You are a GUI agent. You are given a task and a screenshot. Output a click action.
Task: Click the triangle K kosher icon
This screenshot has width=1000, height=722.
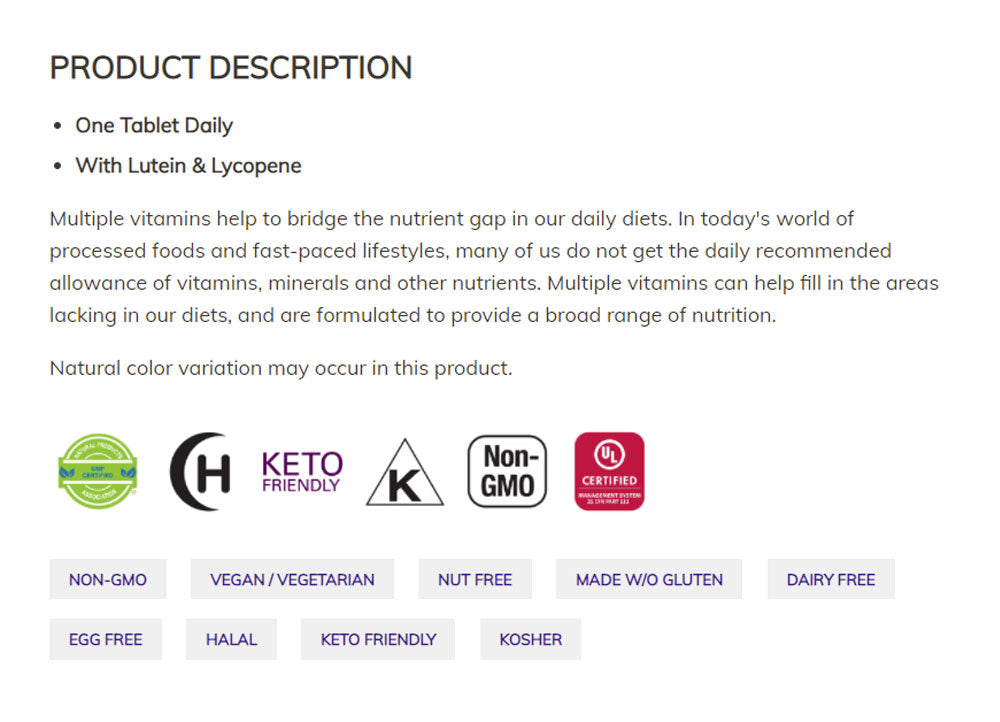(x=404, y=474)
